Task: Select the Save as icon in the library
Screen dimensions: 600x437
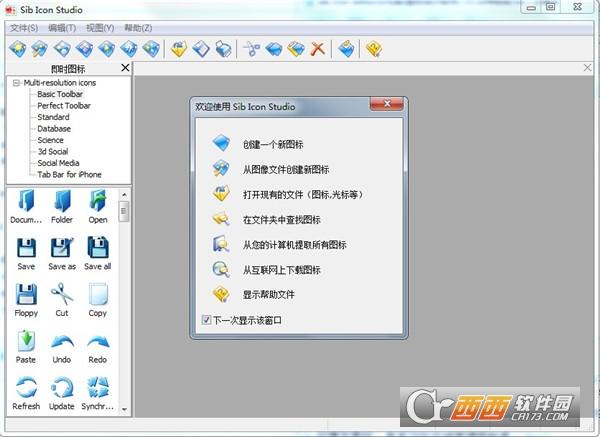Action: pyautogui.click(x=62, y=254)
